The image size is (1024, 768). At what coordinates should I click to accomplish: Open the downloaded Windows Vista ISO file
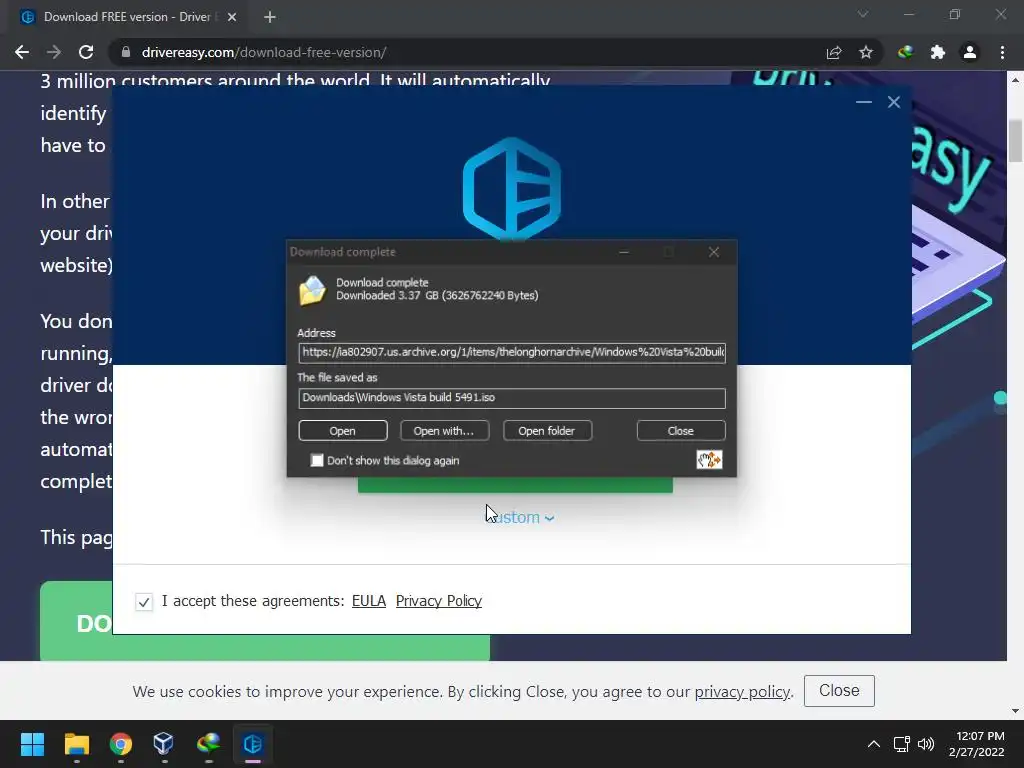coord(343,431)
